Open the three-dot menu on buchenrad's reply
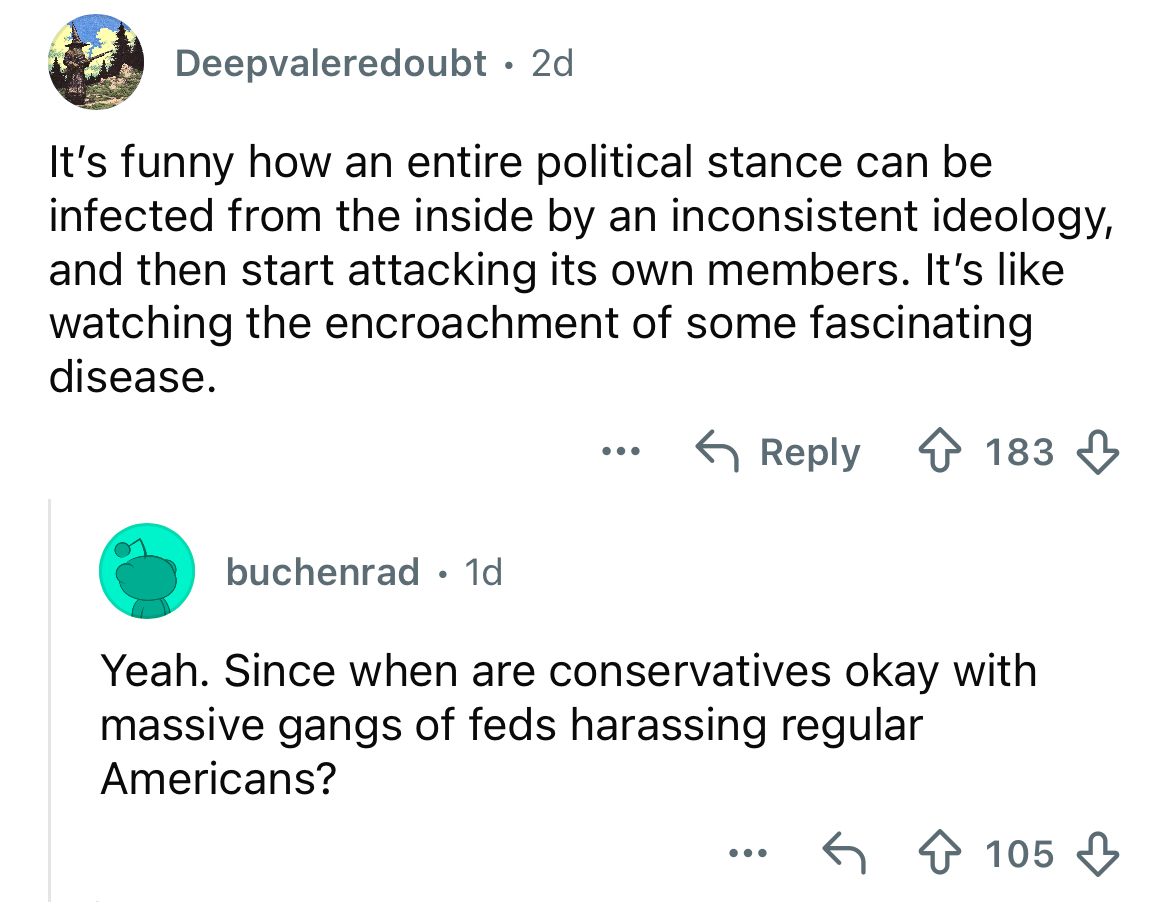 [x=746, y=854]
